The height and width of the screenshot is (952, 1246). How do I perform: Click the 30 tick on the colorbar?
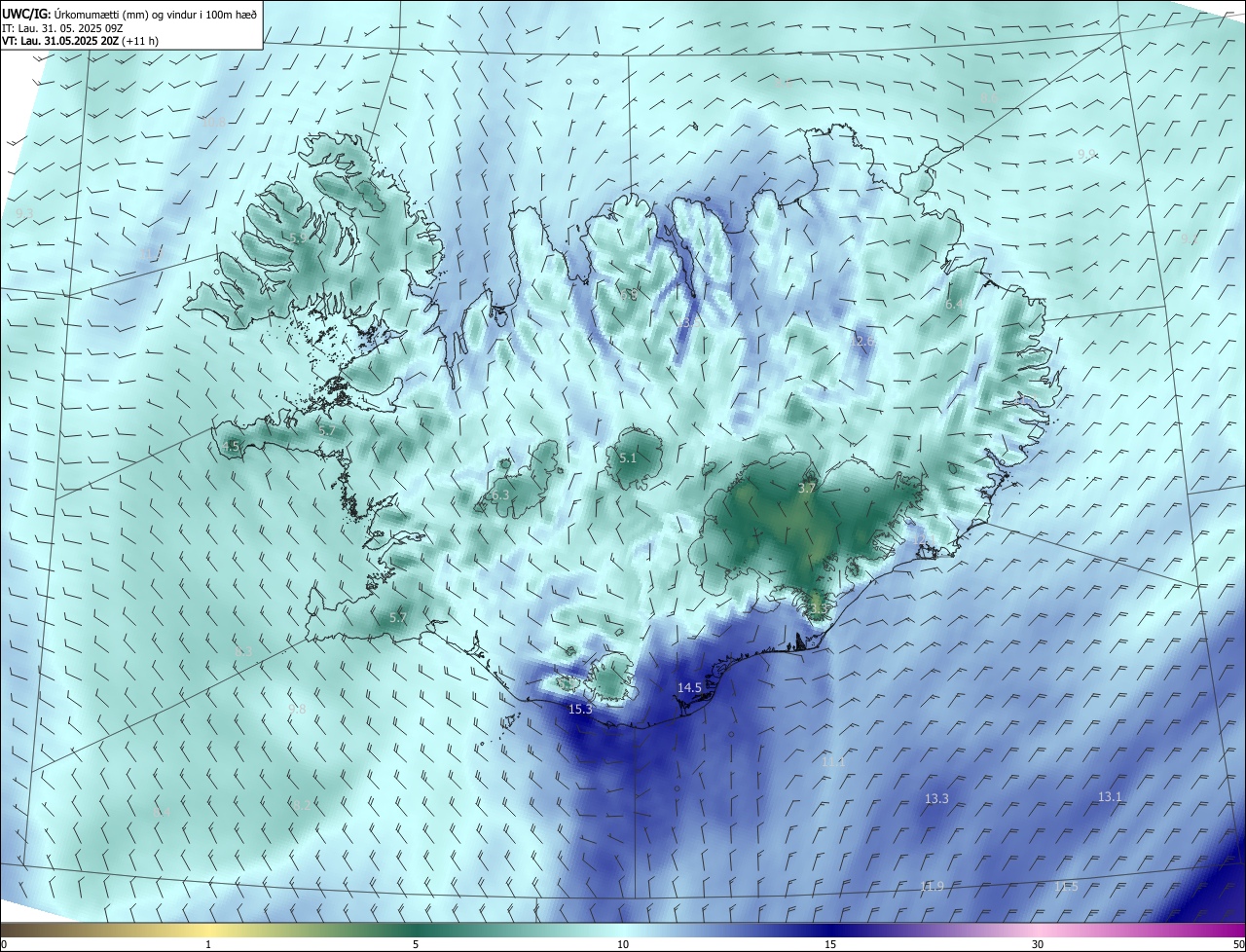[1038, 944]
